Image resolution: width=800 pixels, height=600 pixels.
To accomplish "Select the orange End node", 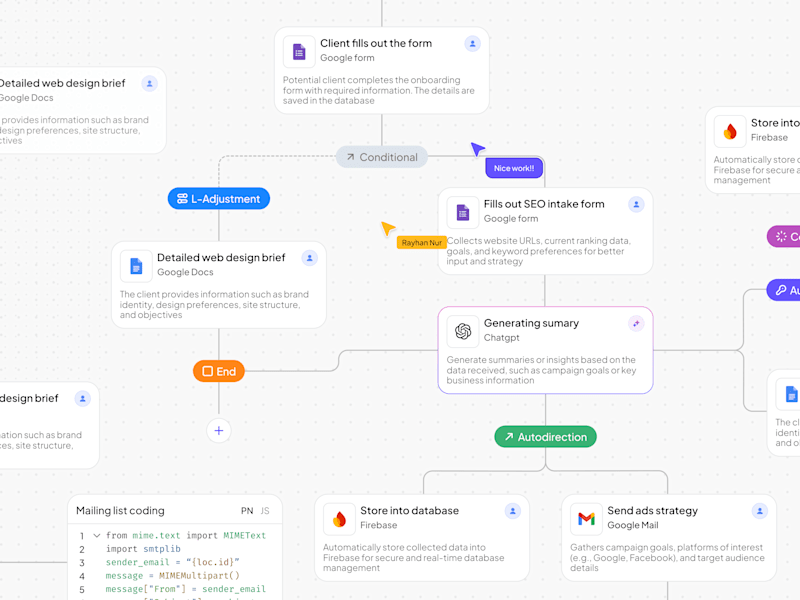I will click(219, 371).
